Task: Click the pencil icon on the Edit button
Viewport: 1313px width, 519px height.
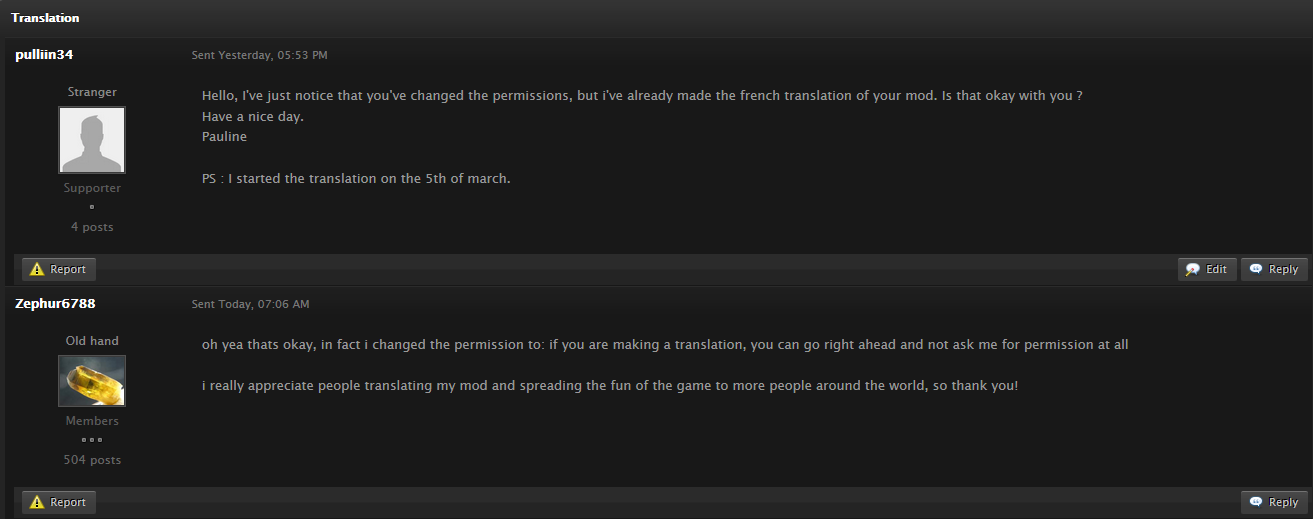Action: 1193,269
